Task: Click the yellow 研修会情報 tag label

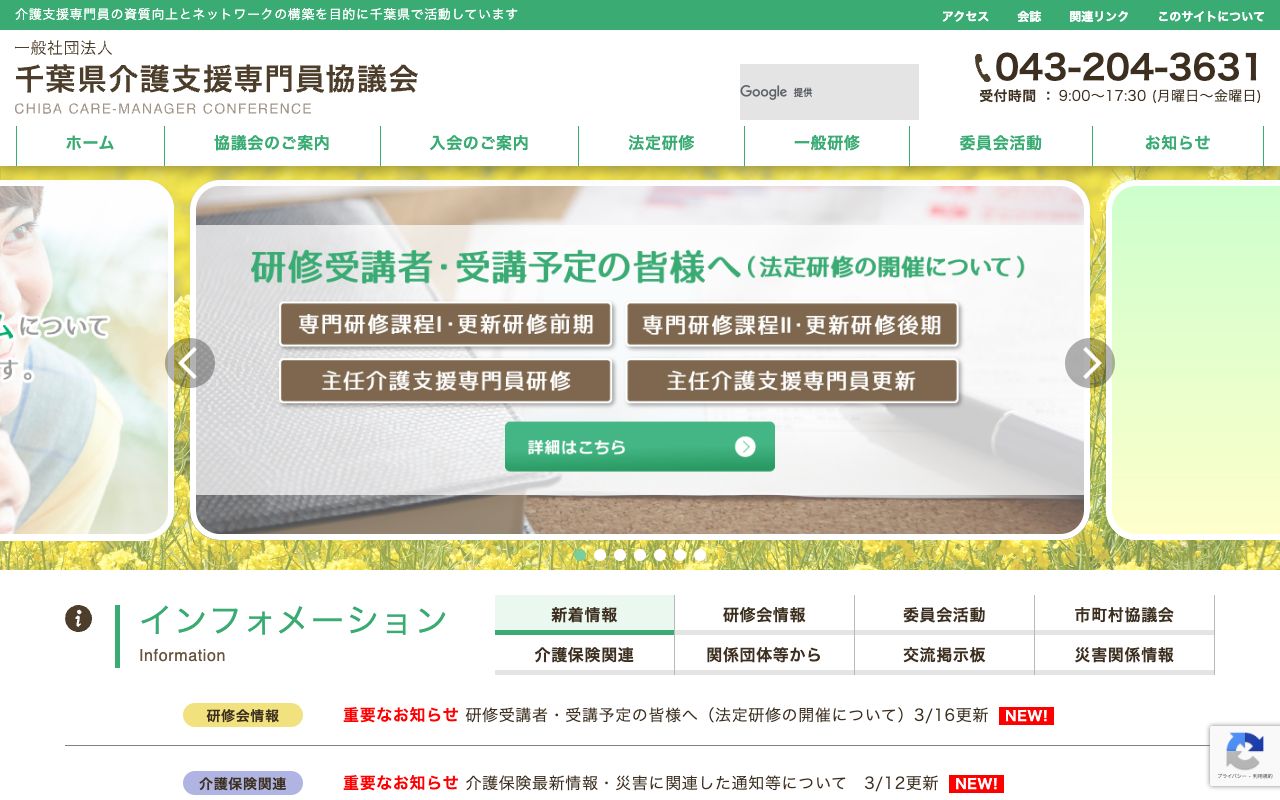Action: [x=243, y=715]
